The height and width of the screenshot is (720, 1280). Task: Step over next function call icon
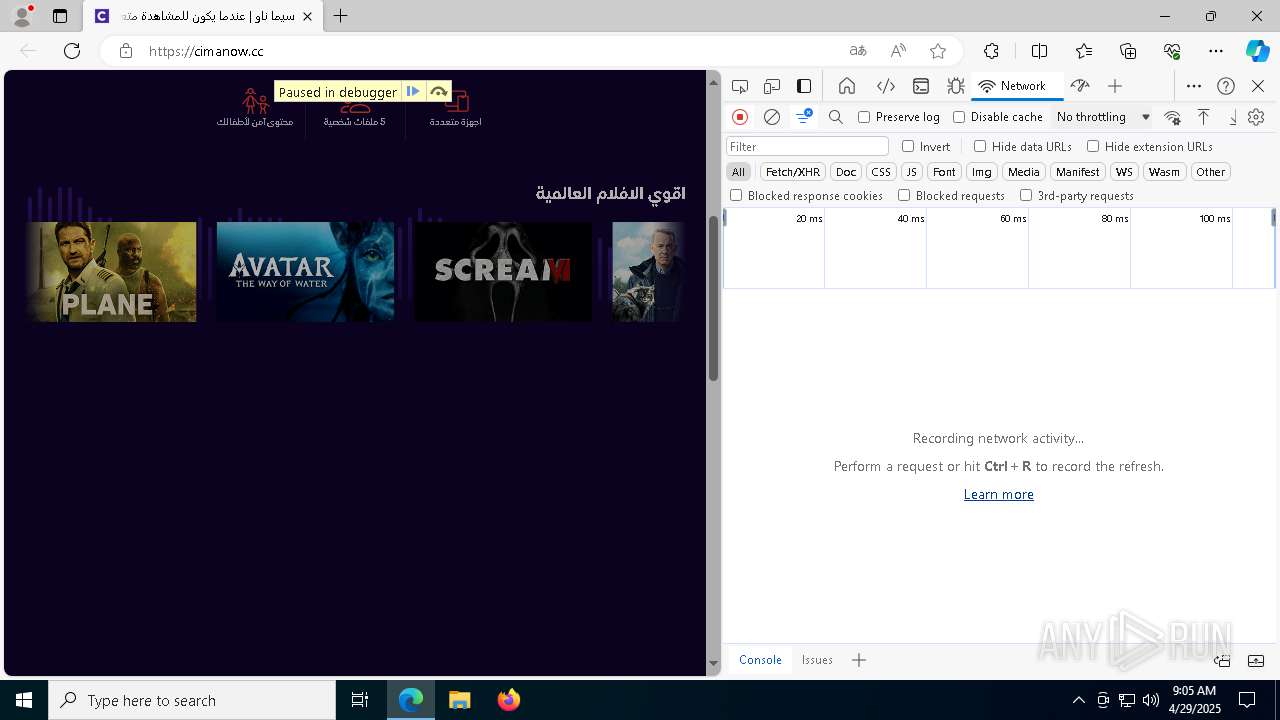point(439,92)
